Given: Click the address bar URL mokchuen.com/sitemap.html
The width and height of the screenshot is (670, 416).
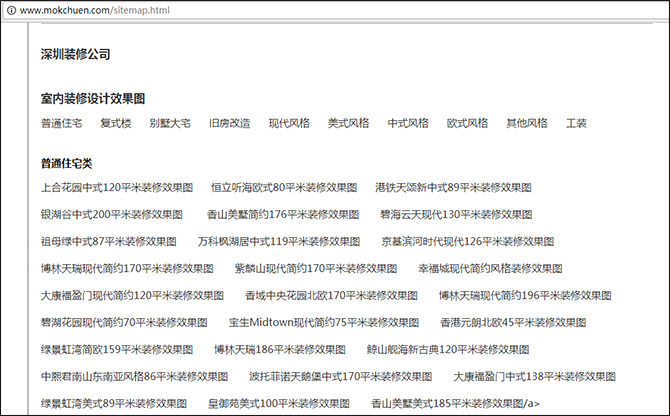Looking at the screenshot, I should click(94, 10).
